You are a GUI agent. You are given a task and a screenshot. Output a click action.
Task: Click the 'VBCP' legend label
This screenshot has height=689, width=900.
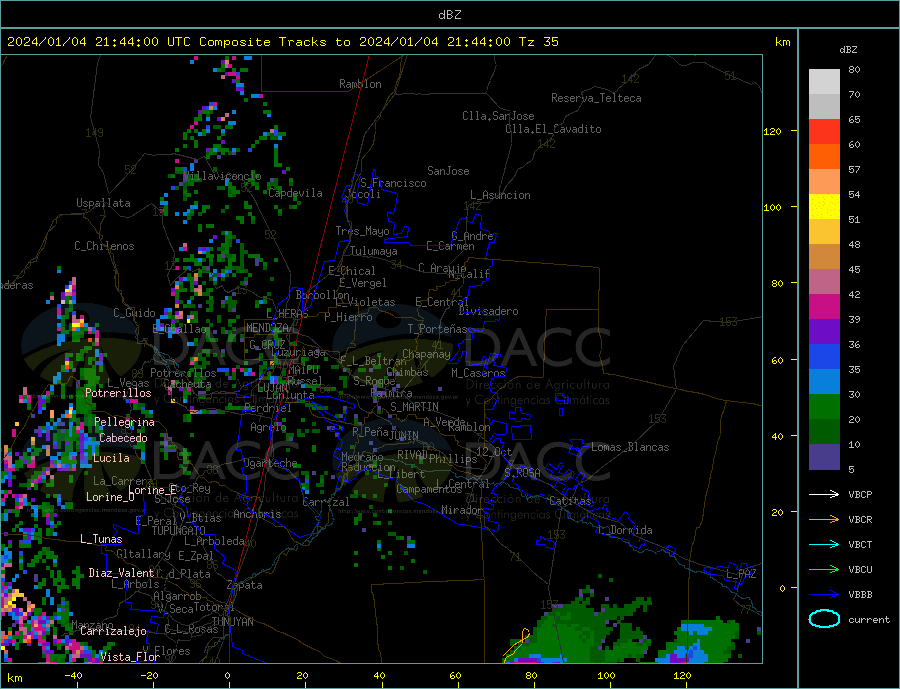pyautogui.click(x=860, y=494)
